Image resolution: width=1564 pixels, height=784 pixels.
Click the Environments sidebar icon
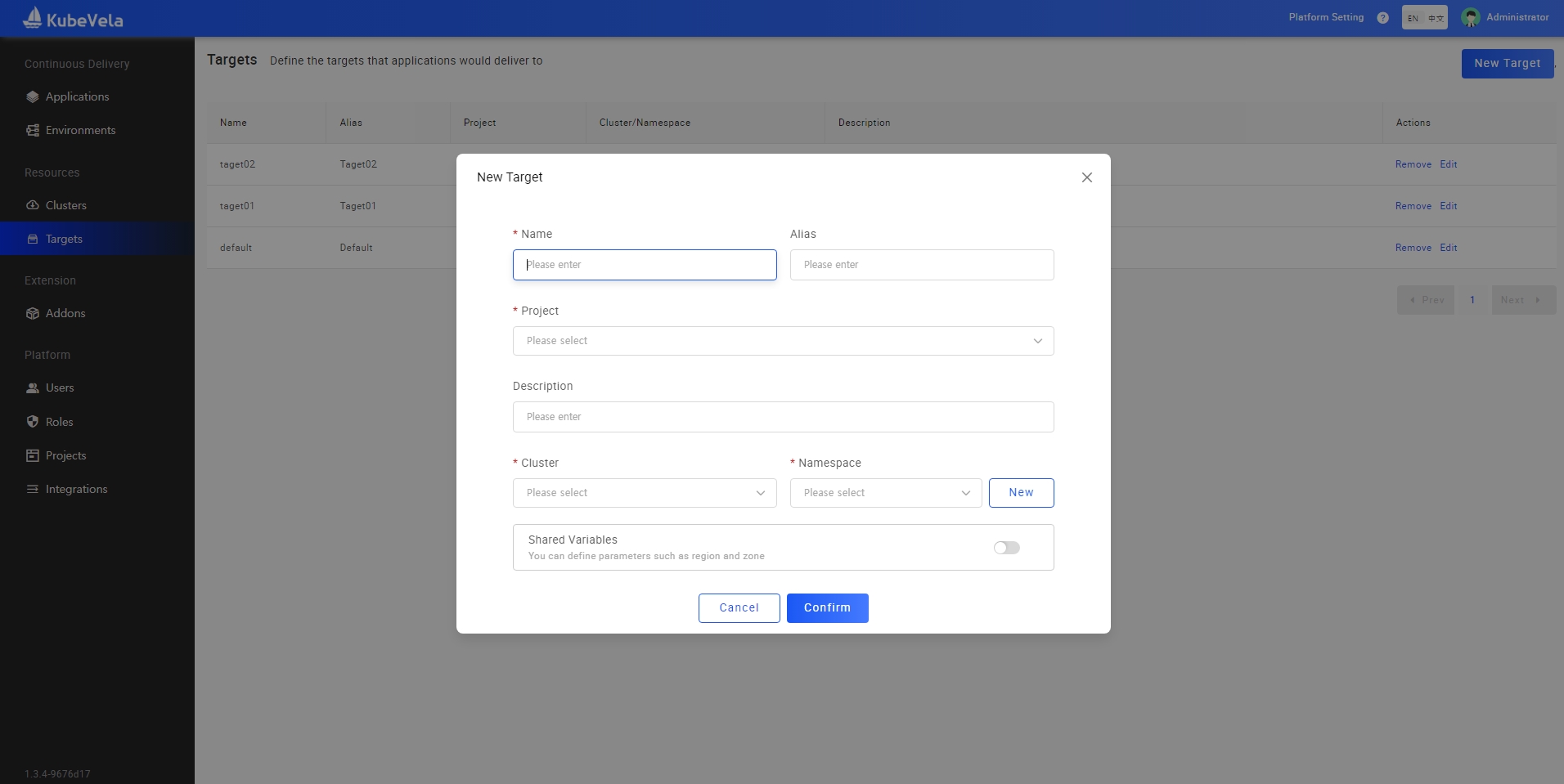33,130
